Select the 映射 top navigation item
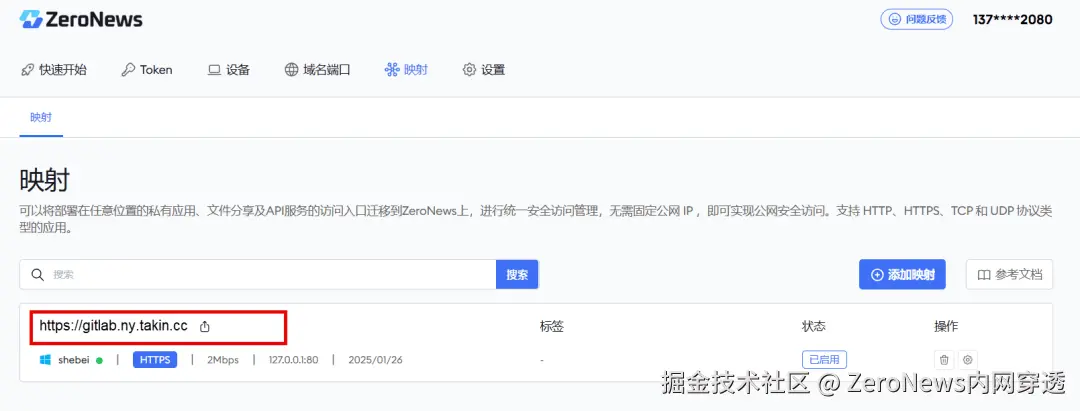Screen dimensions: 1080x411 point(406,70)
